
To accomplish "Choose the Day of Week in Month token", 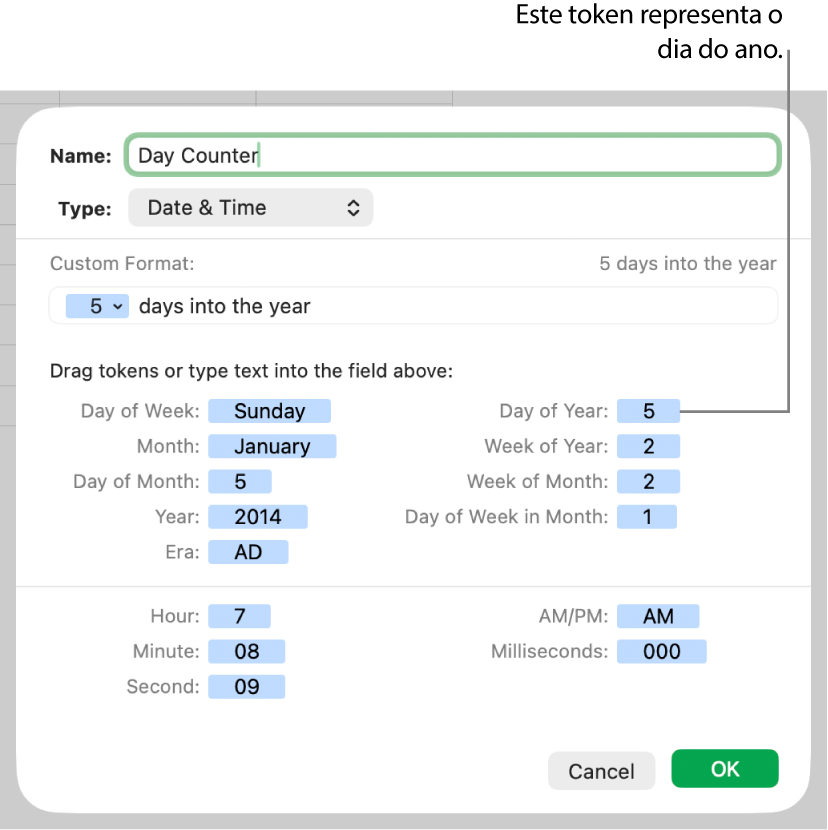I will click(647, 516).
